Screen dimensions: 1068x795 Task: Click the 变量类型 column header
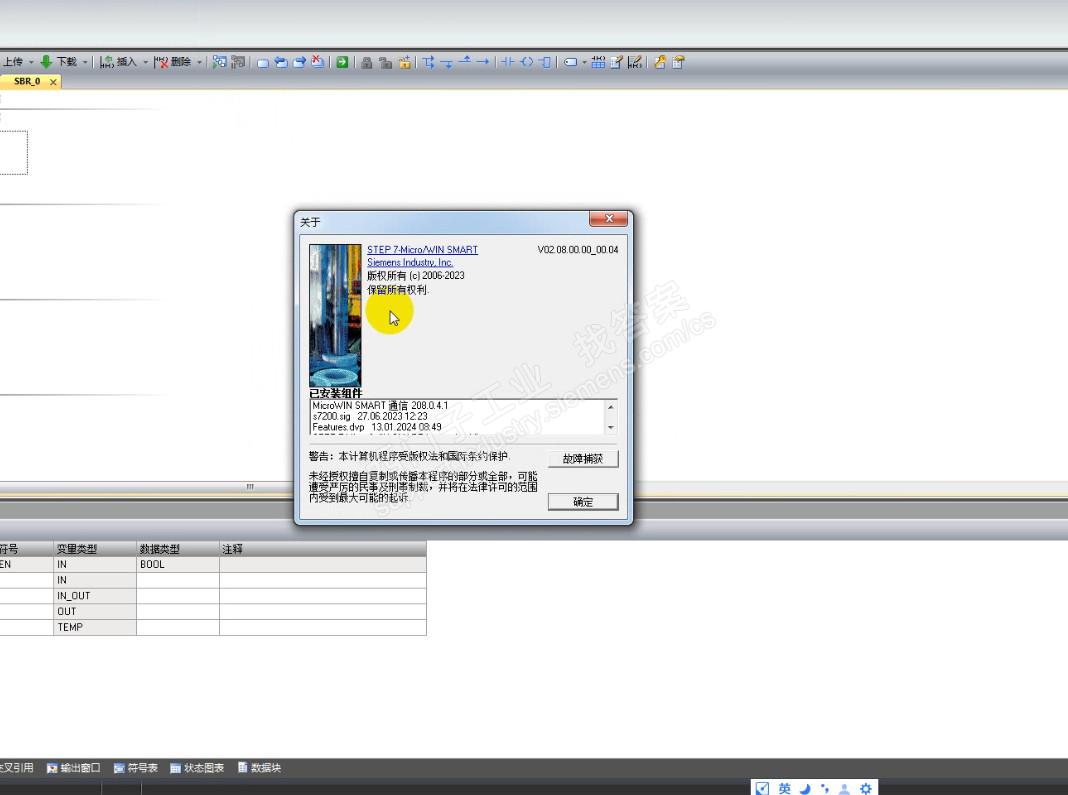pyautogui.click(x=95, y=548)
